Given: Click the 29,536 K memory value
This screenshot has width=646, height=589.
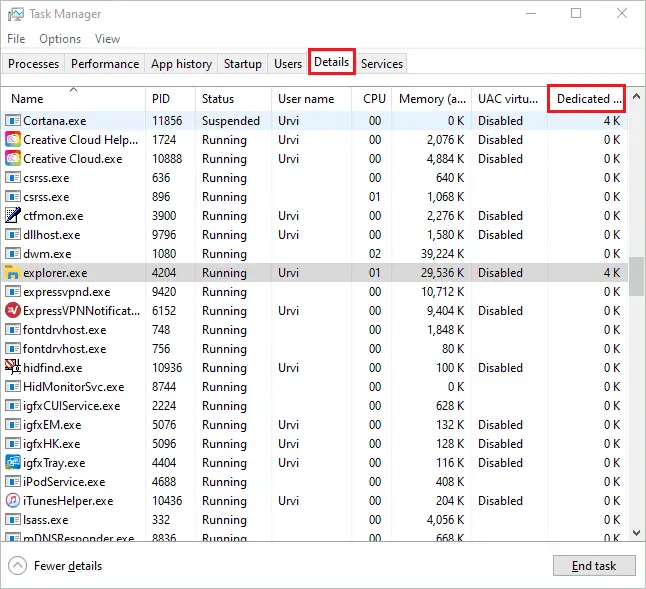Looking at the screenshot, I should [442, 273].
